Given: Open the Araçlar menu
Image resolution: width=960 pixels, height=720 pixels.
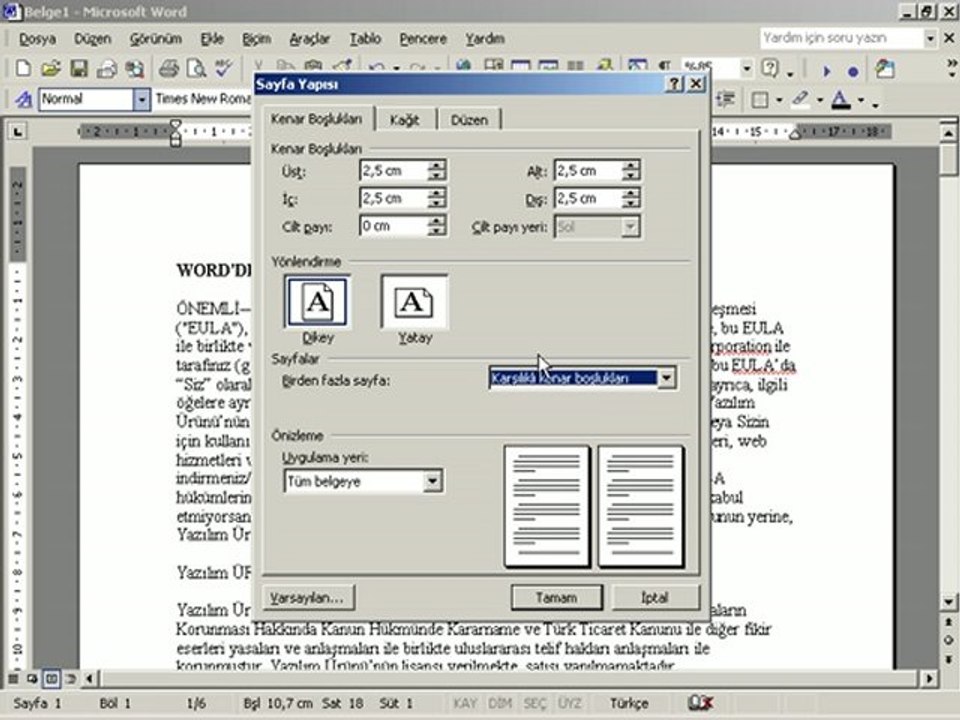Looking at the screenshot, I should [309, 39].
